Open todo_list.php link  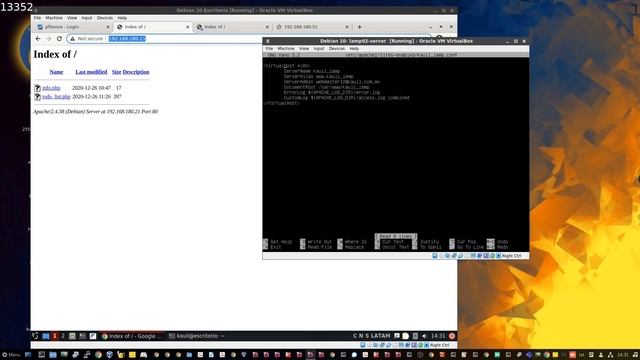coord(56,97)
